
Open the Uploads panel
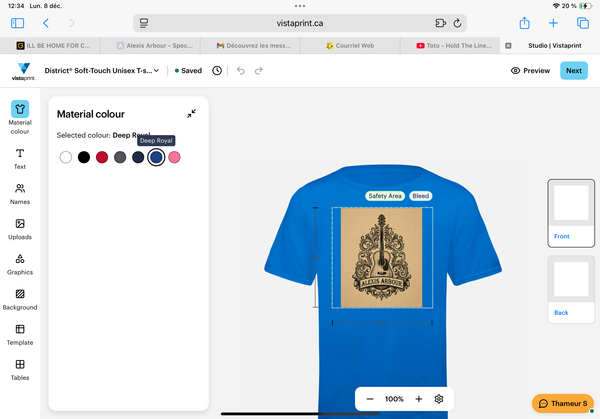pyautogui.click(x=19, y=229)
